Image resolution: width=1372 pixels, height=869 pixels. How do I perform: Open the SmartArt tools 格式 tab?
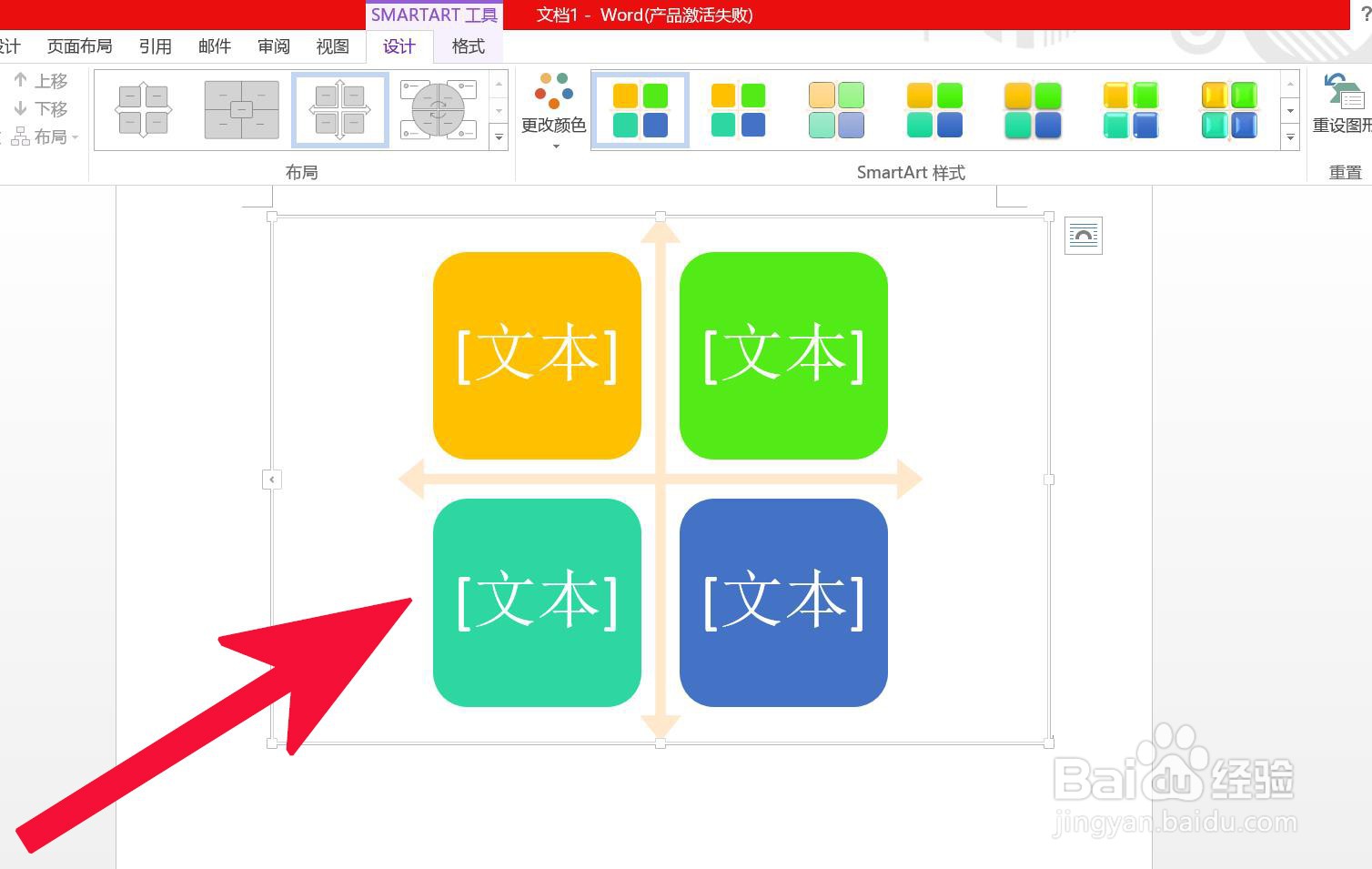469,46
